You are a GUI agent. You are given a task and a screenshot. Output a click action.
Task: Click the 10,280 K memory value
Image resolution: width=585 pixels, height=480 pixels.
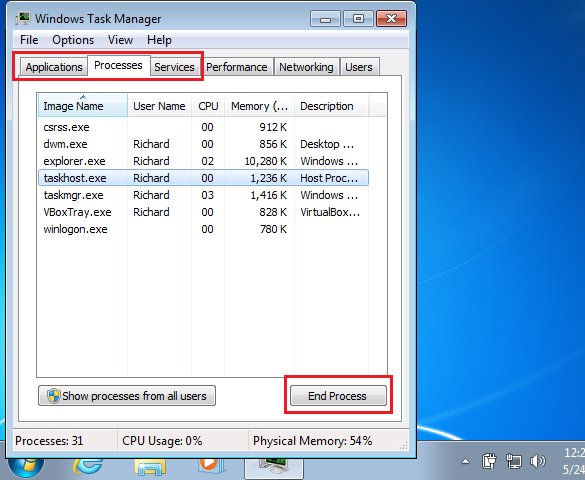click(x=266, y=161)
